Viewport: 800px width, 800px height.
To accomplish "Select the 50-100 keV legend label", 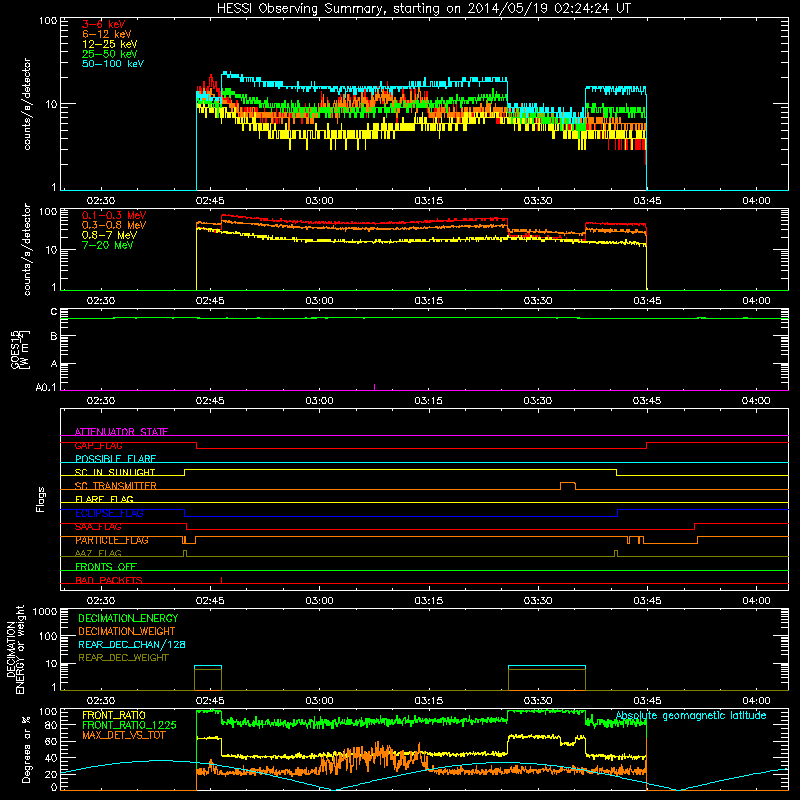I will (113, 64).
